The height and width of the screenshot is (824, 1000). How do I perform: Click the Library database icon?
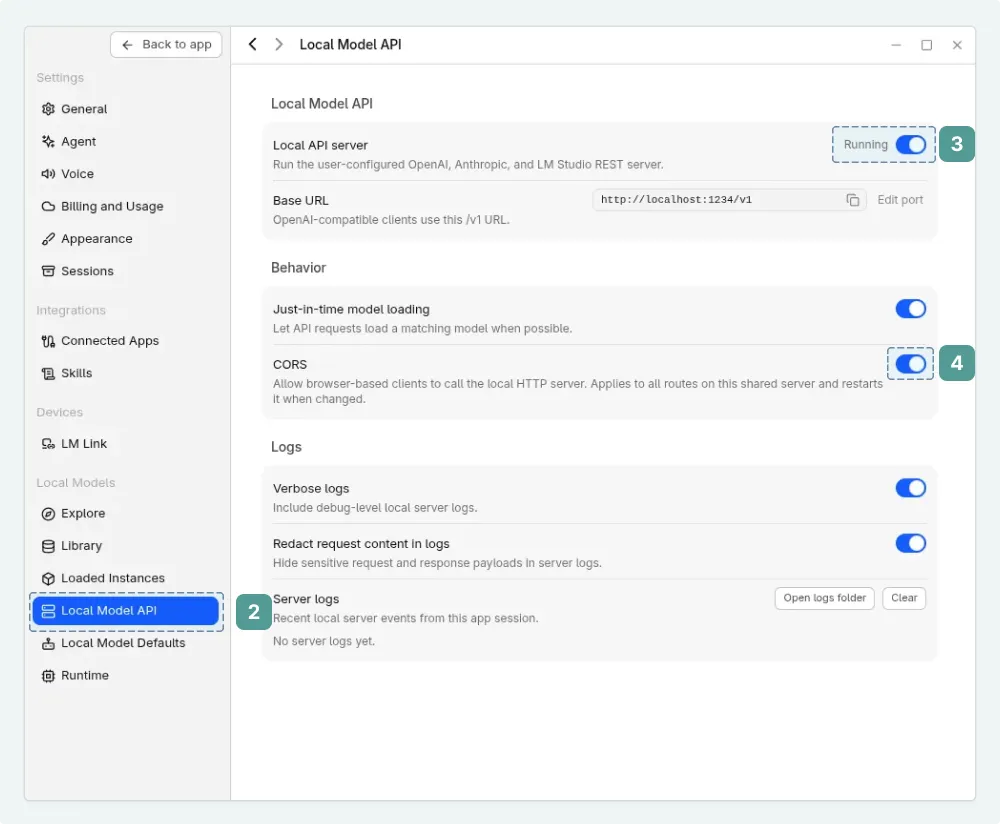point(48,546)
